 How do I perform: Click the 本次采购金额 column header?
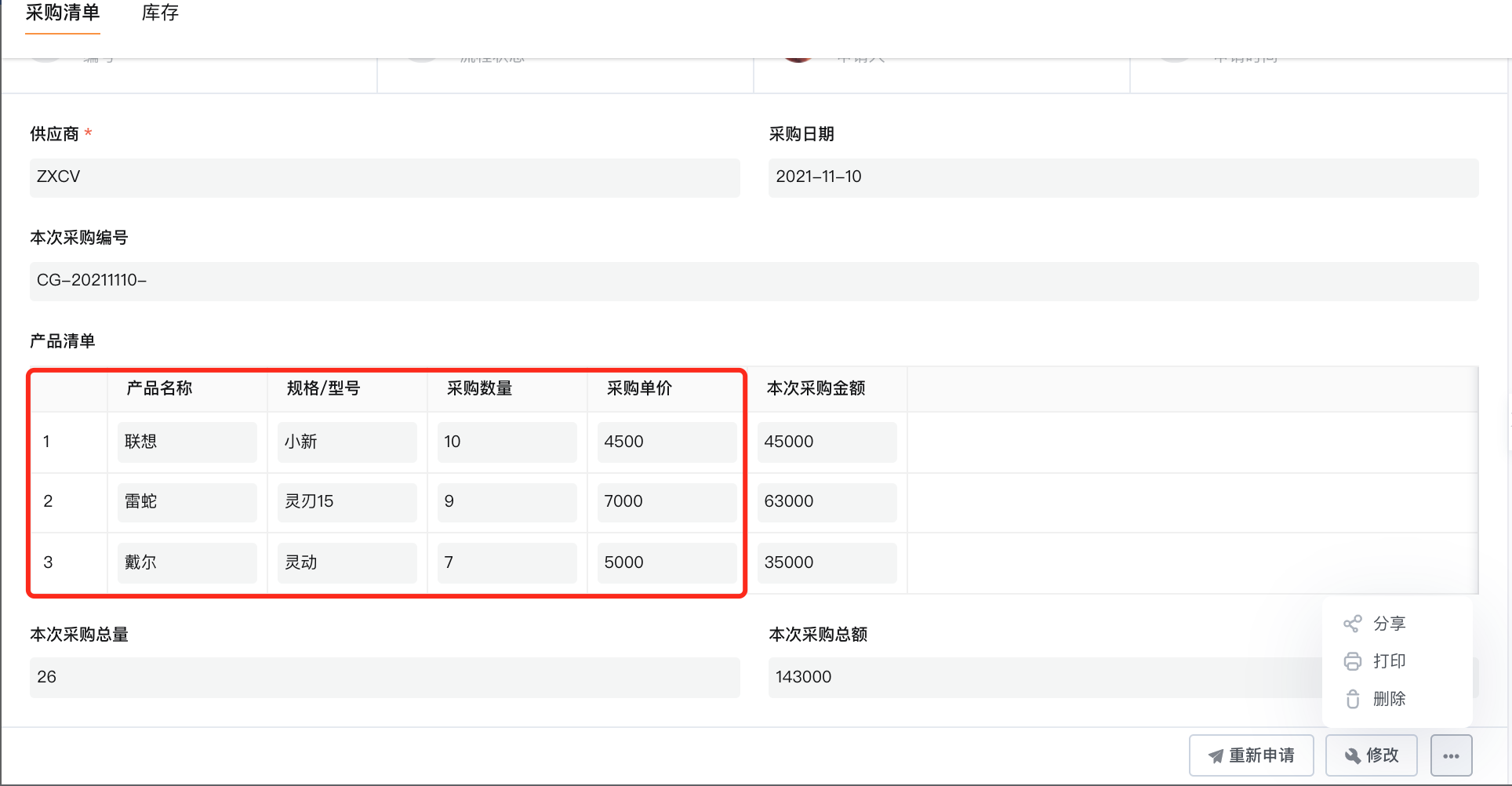[x=816, y=388]
